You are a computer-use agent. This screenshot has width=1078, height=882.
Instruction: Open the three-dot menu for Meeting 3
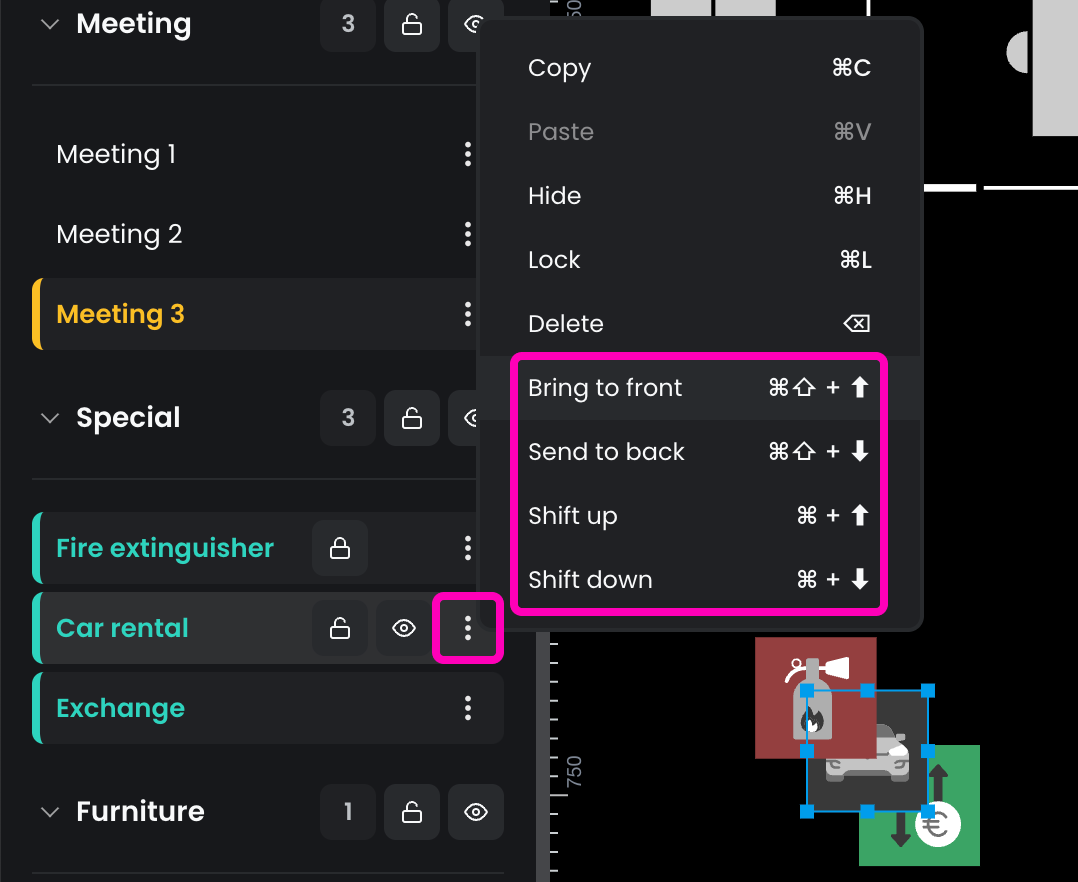point(467,314)
